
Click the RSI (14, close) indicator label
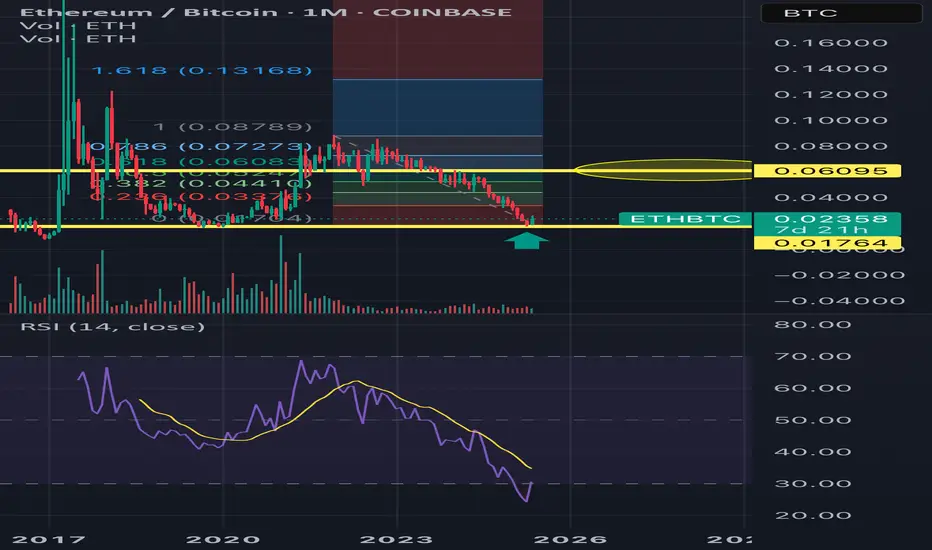[x=113, y=326]
